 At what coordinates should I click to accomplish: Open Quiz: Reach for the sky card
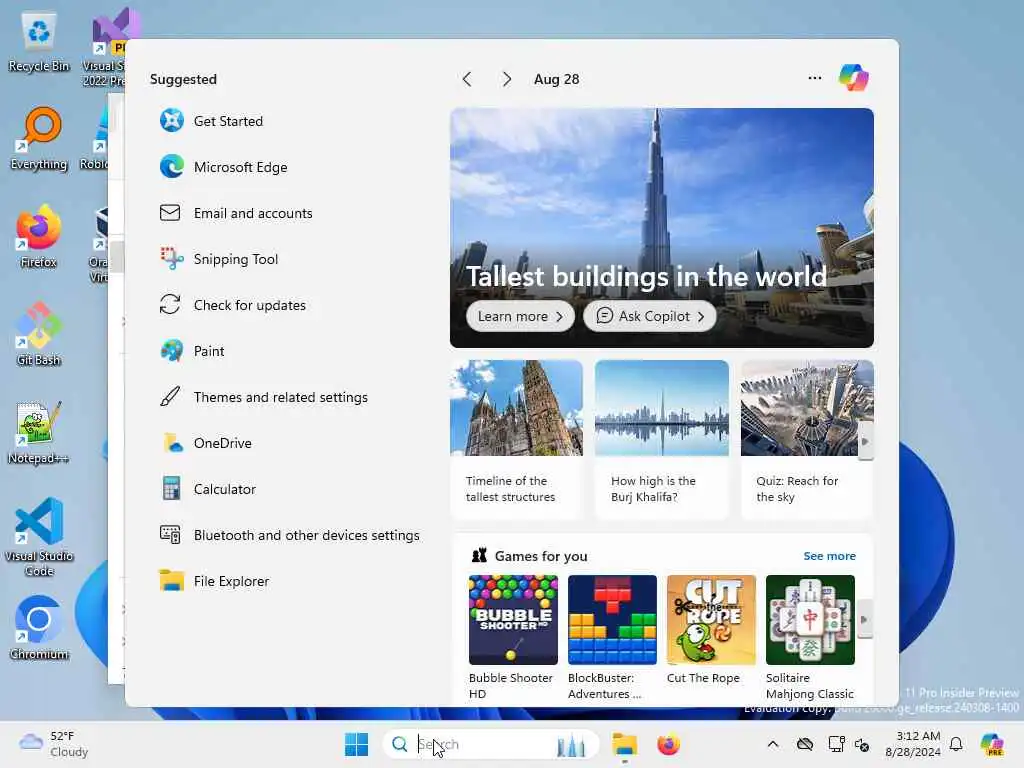[x=807, y=439]
